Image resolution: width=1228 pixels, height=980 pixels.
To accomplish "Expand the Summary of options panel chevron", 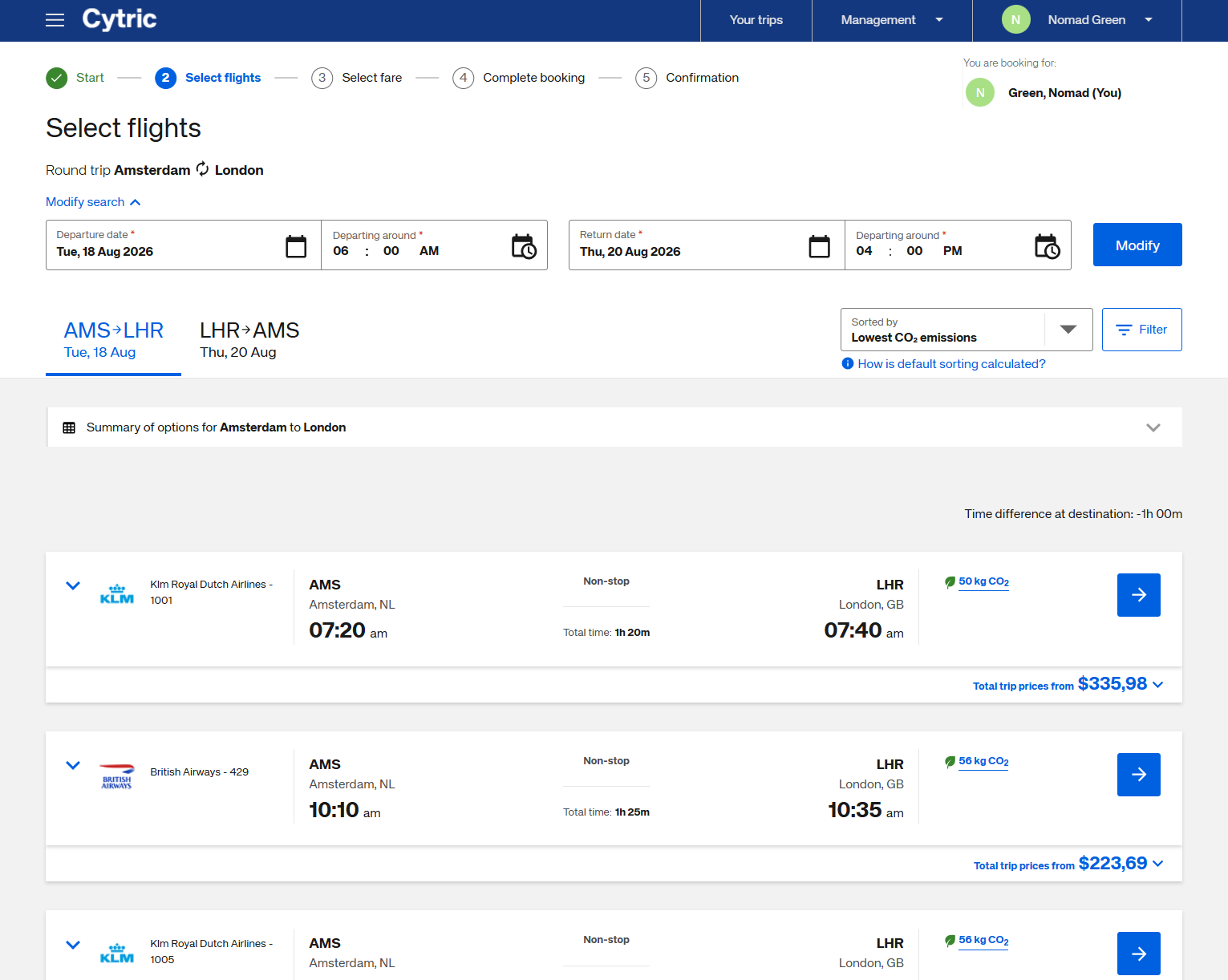I will (1153, 427).
